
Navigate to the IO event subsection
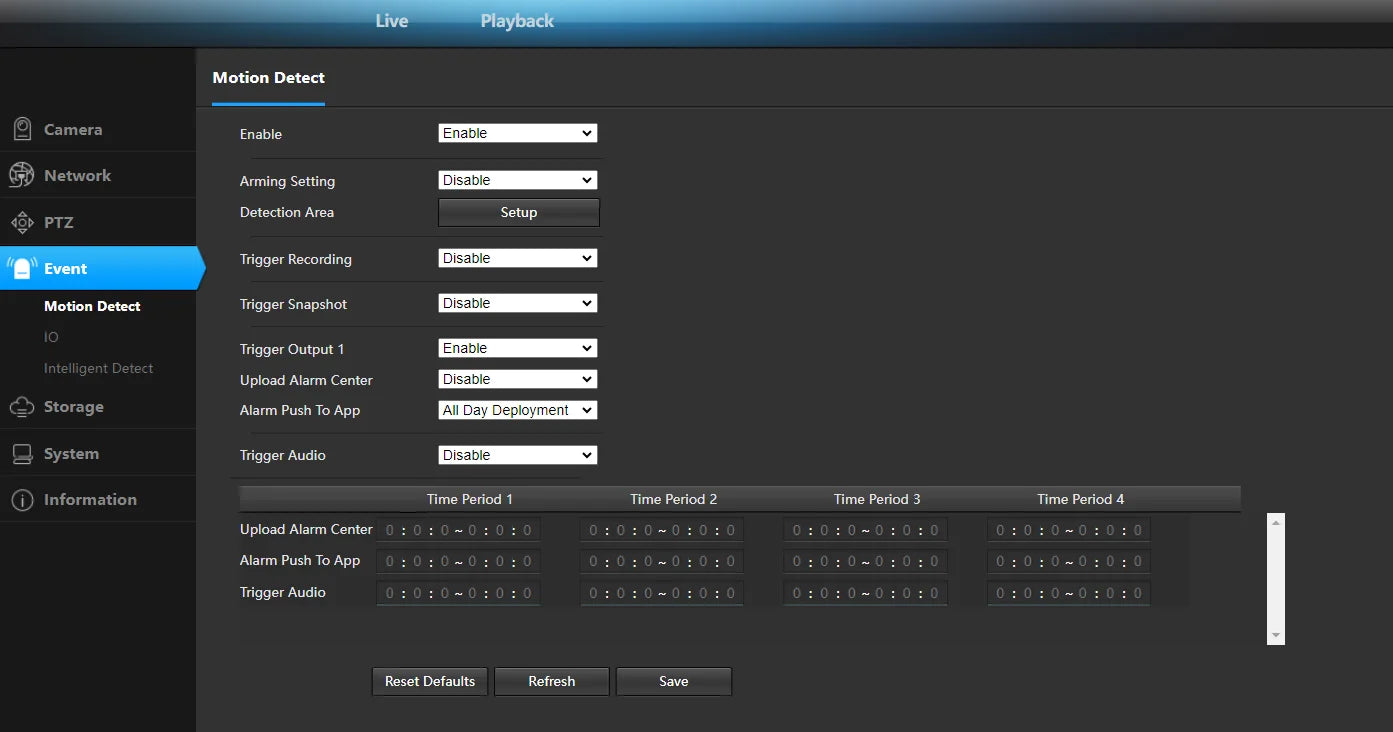point(51,337)
